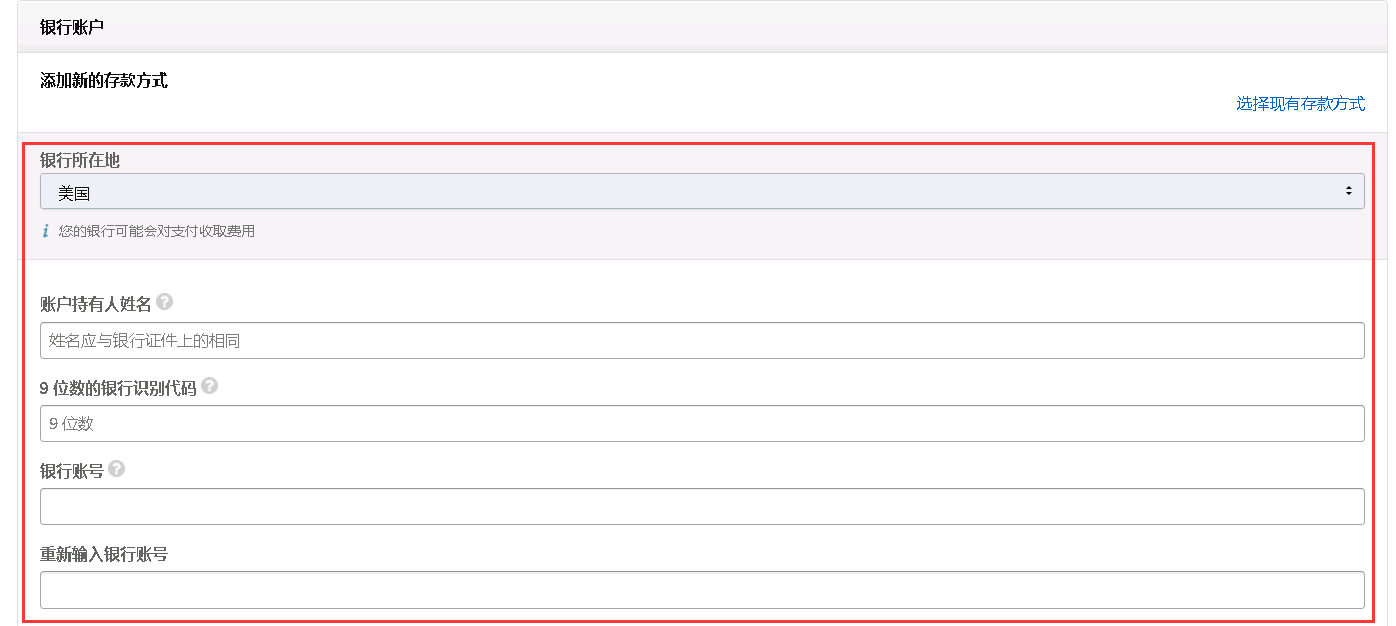1396x626 pixels.
Task: Click the up-down arrows of the 美国 selector
Action: coord(1348,191)
